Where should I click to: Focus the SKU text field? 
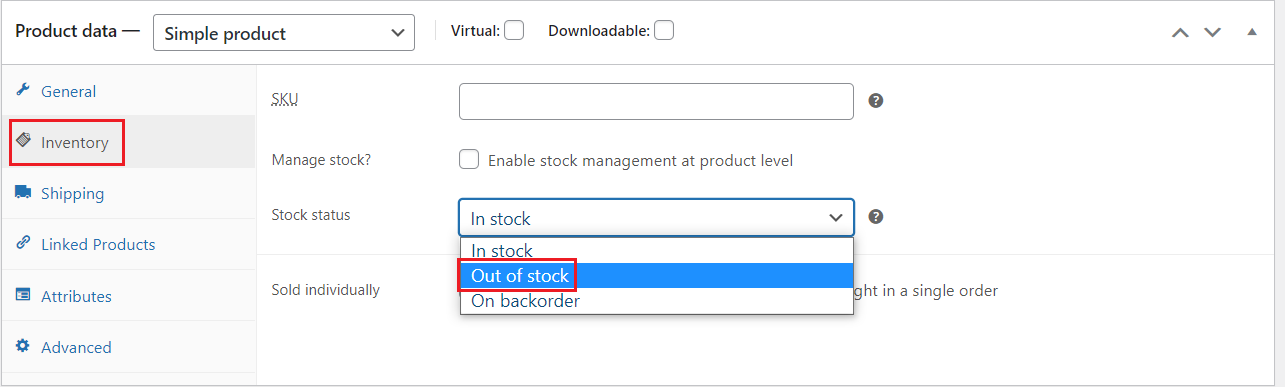tap(656, 101)
